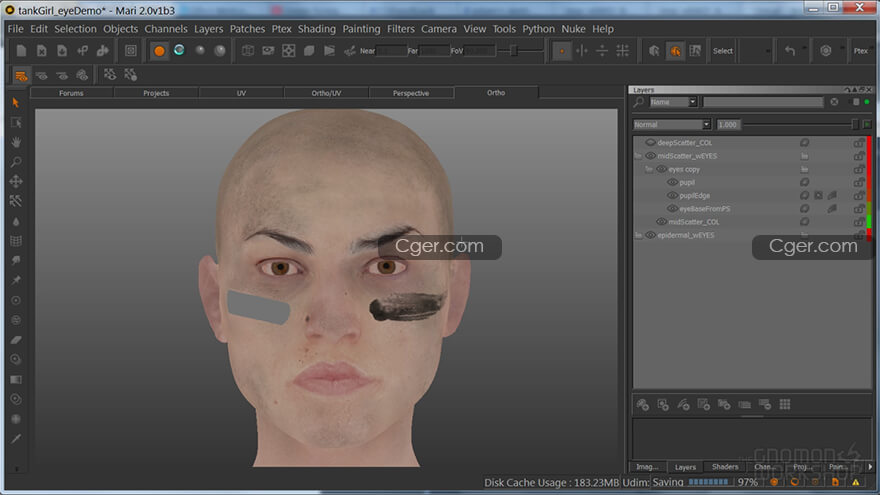This screenshot has width=880, height=495.
Task: Click the Select button in toolbar
Action: 723,51
